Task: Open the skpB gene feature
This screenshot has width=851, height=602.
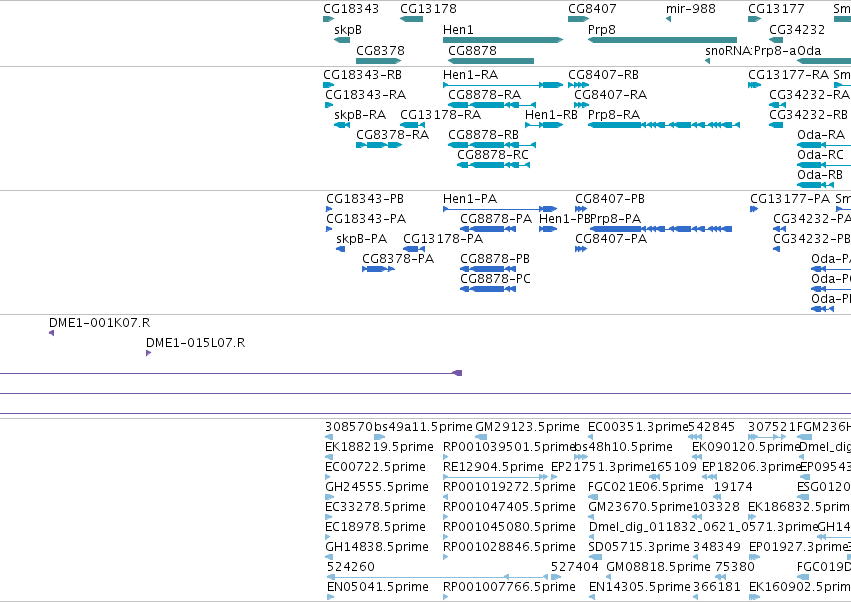Action: coord(342,40)
